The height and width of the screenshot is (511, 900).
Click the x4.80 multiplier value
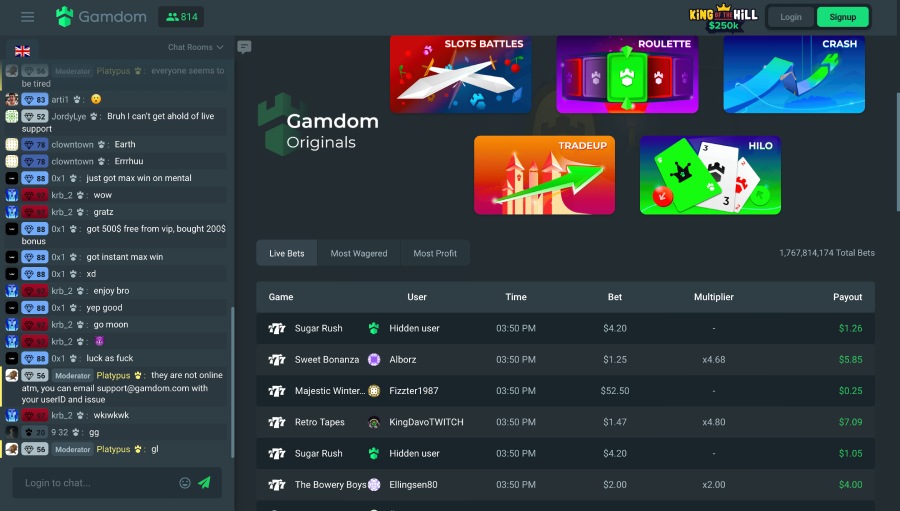pos(713,422)
